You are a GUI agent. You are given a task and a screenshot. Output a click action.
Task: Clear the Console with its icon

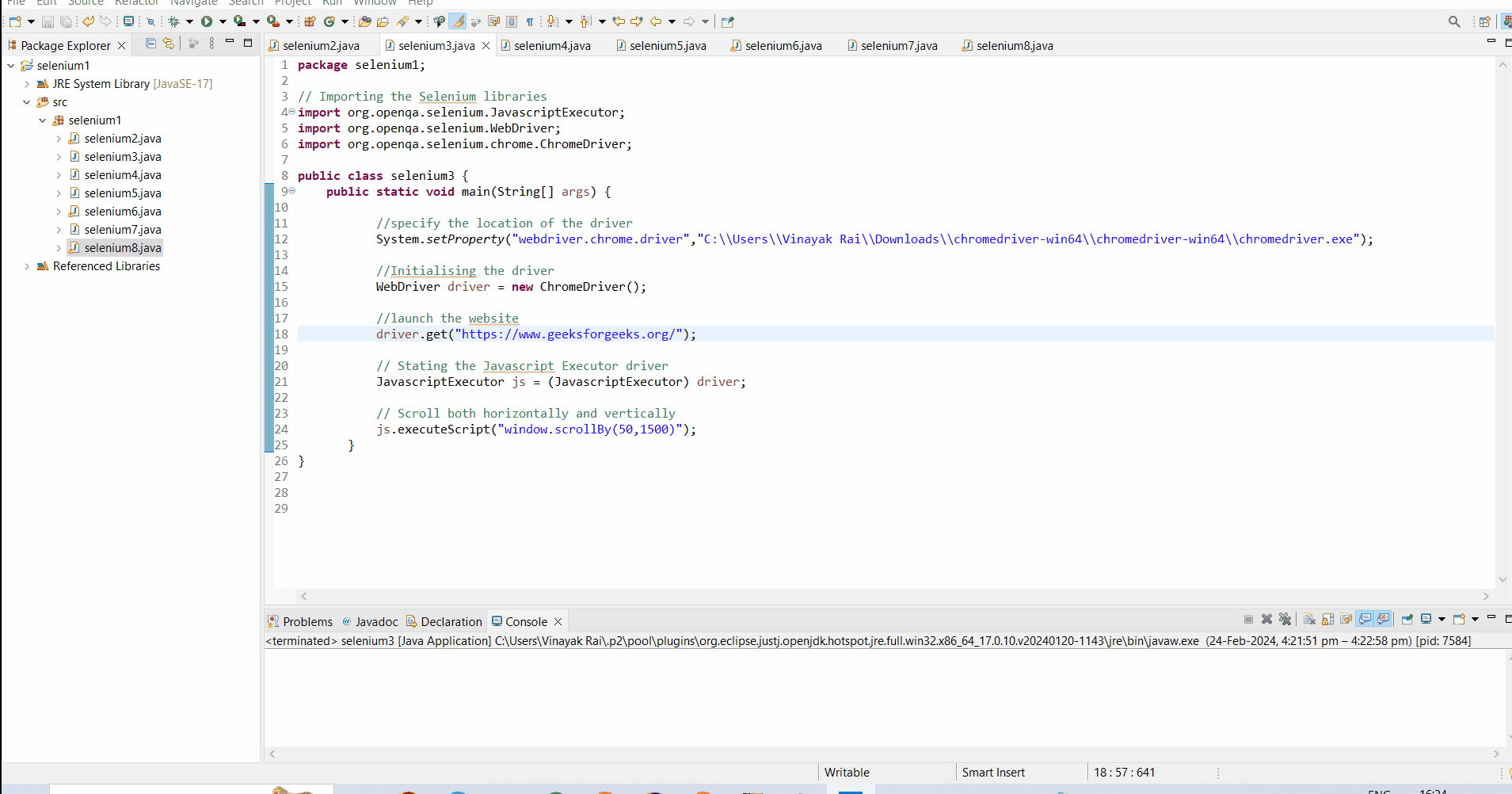click(1309, 619)
